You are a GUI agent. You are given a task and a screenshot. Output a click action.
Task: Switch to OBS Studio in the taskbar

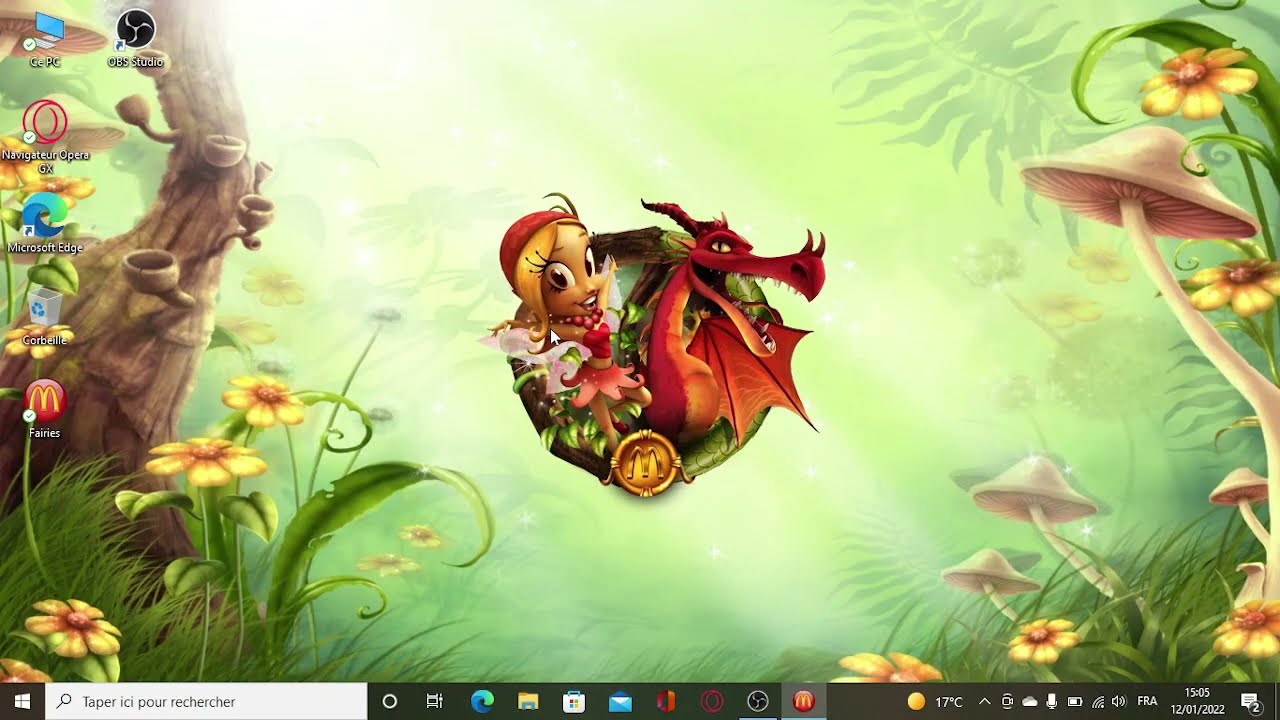pos(758,702)
